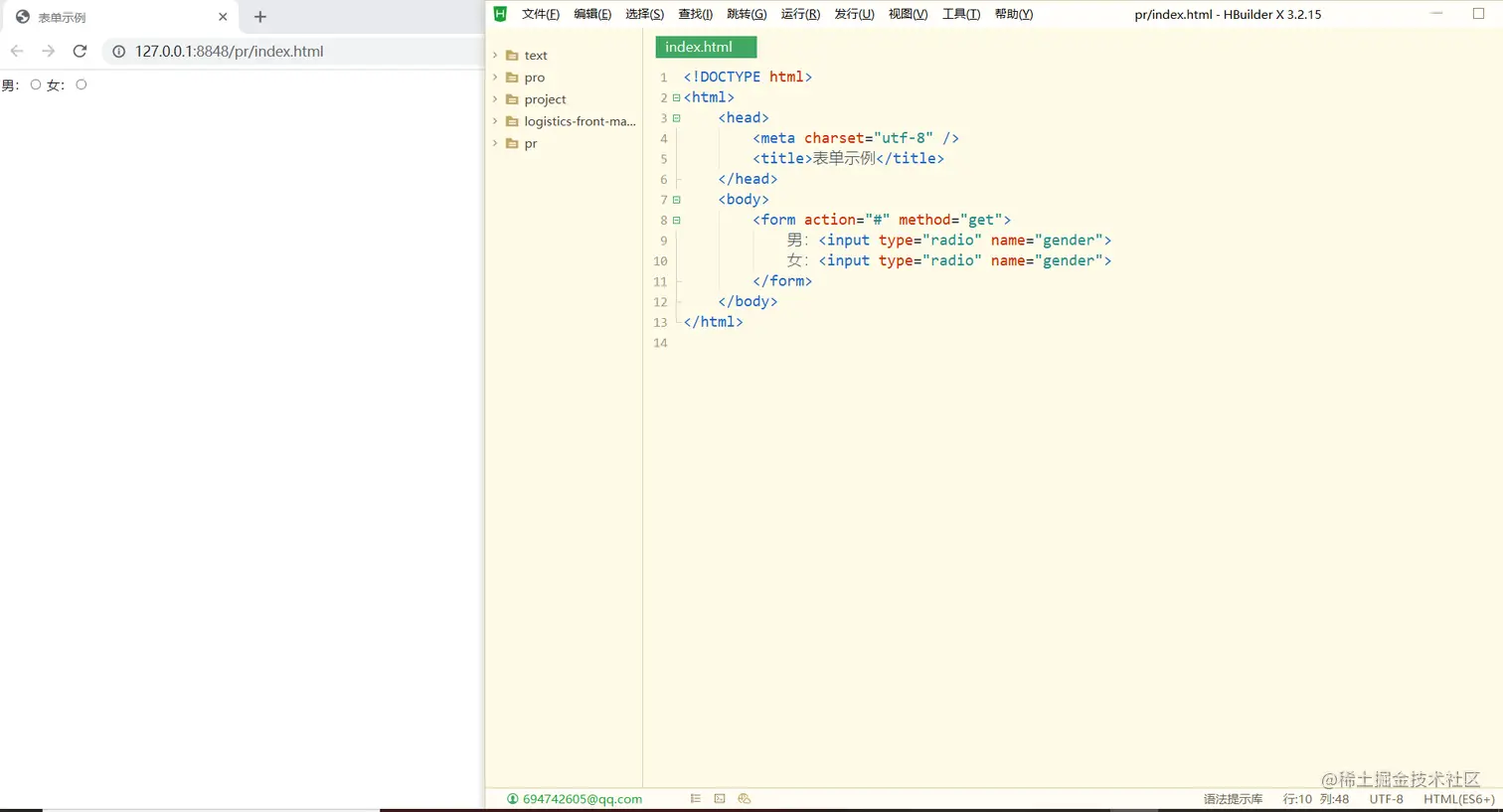Toggle the document outline icon in status bar
This screenshot has width=1503, height=812.
[x=695, y=798]
